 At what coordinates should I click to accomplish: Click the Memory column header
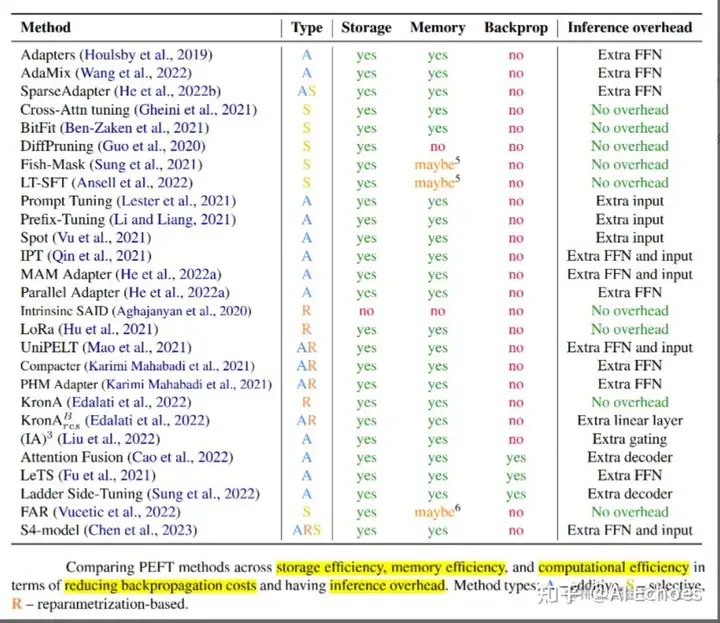(438, 28)
